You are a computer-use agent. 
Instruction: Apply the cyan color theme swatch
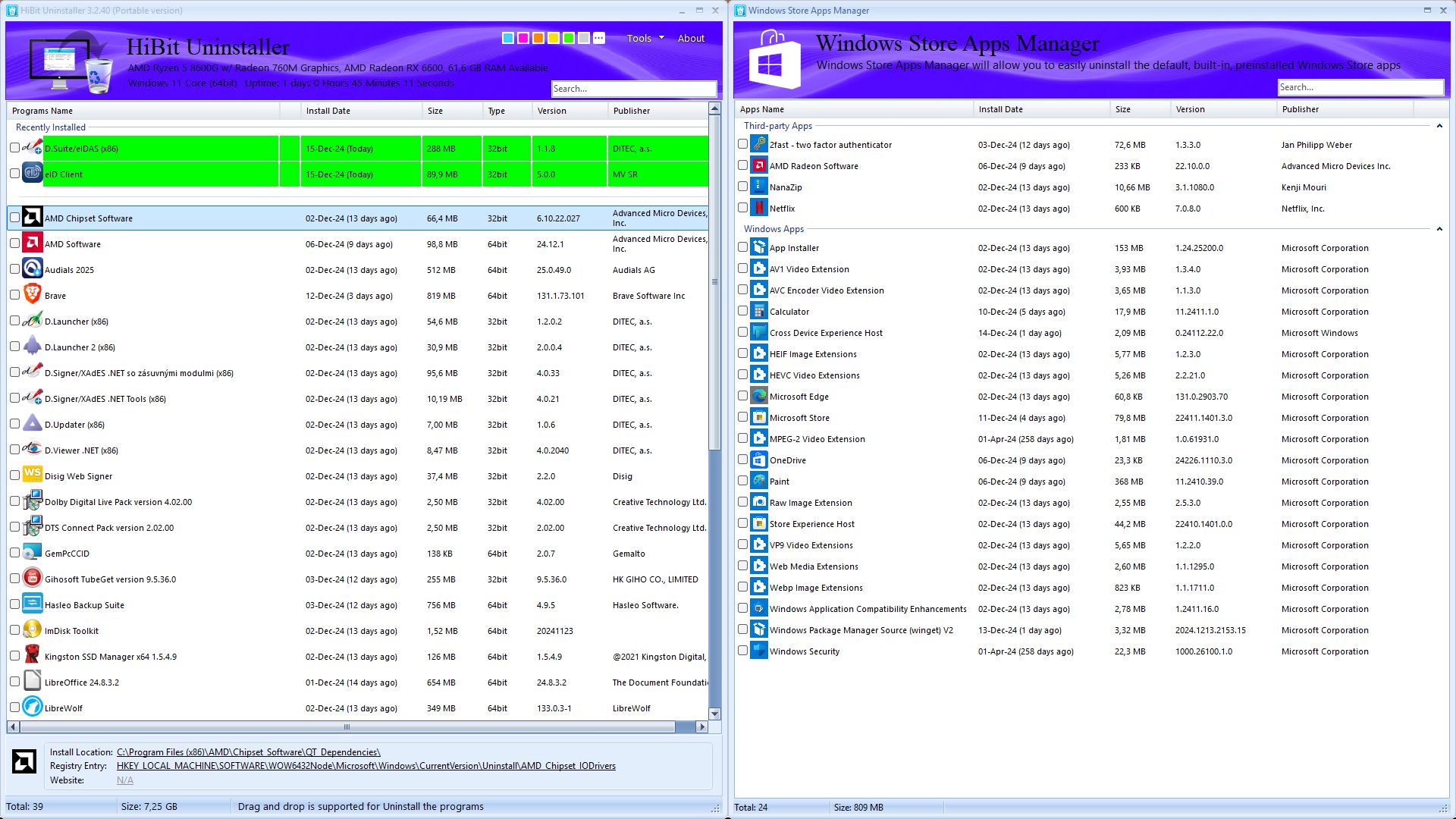(508, 38)
